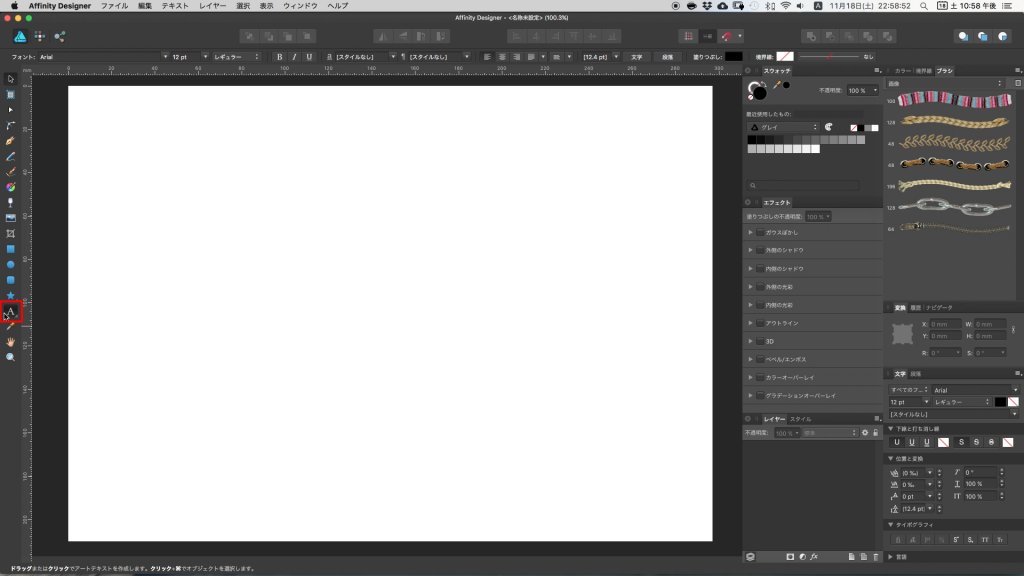
Task: Click the Add Pixel Layer icon
Action: [x=863, y=557]
